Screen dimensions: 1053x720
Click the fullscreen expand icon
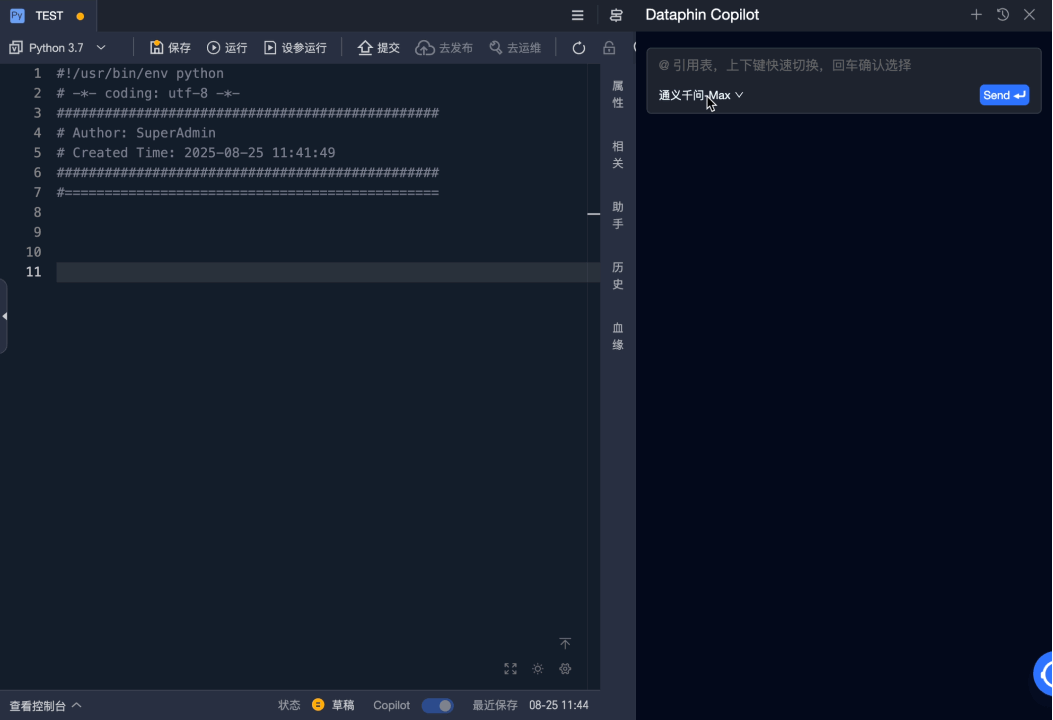[x=510, y=669]
